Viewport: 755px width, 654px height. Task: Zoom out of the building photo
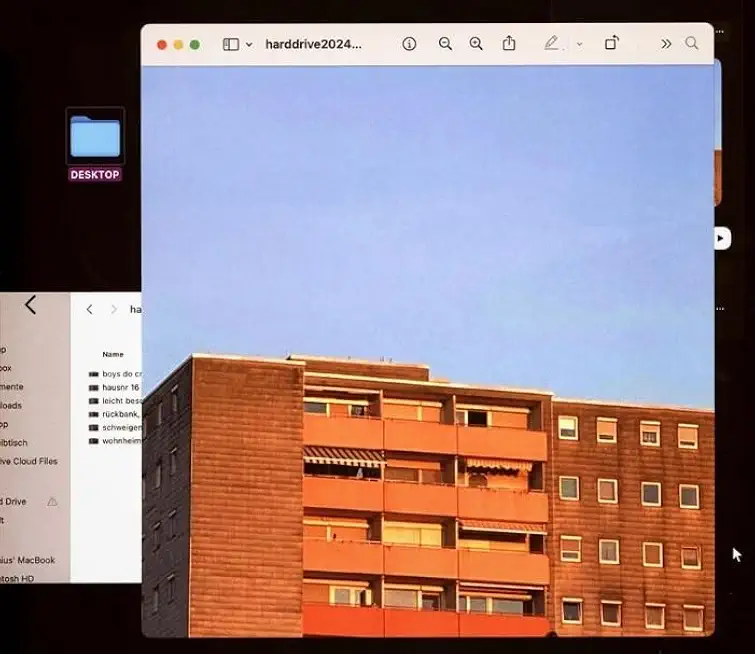[x=445, y=44]
